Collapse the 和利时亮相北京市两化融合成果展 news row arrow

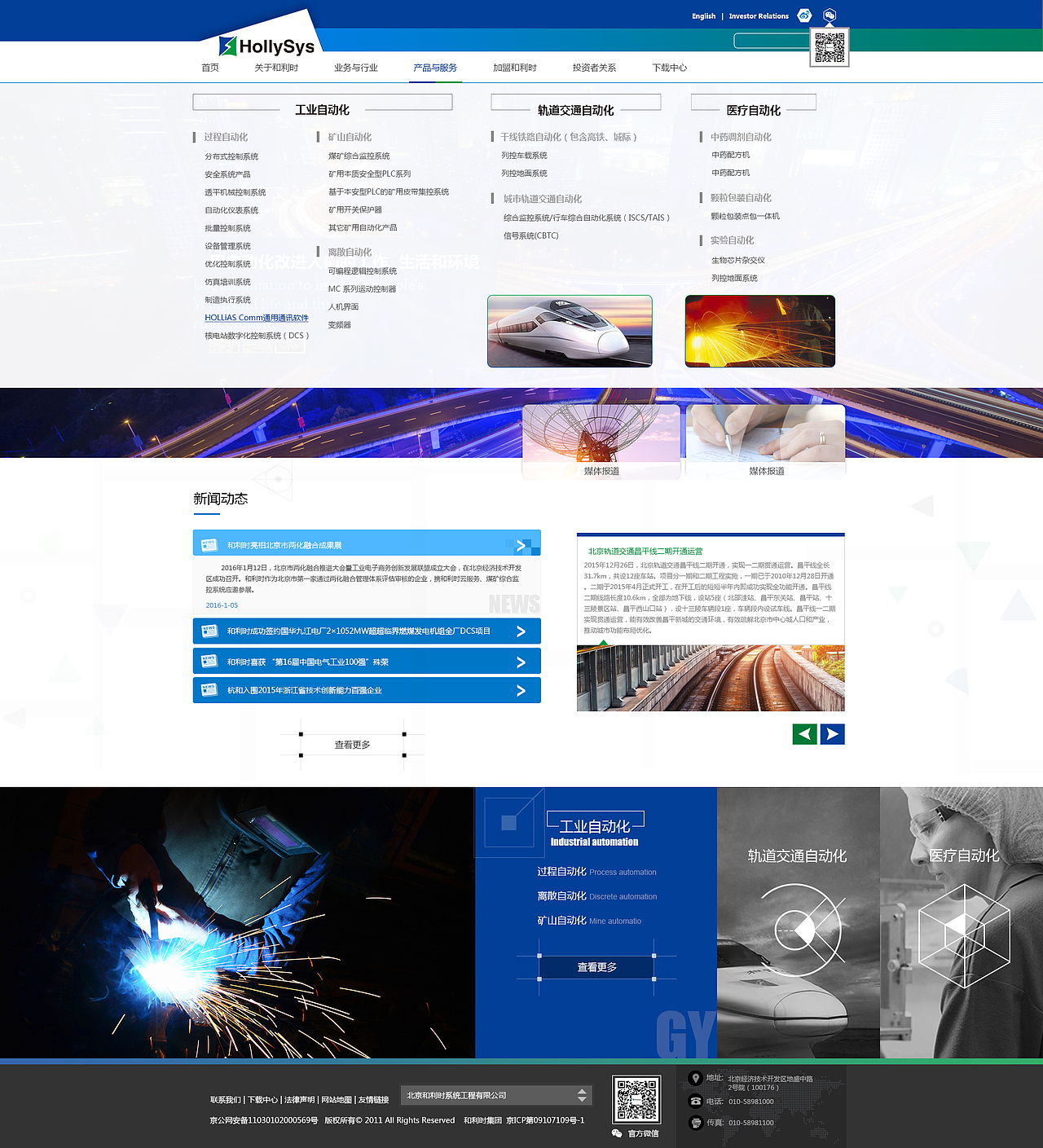coord(521,545)
